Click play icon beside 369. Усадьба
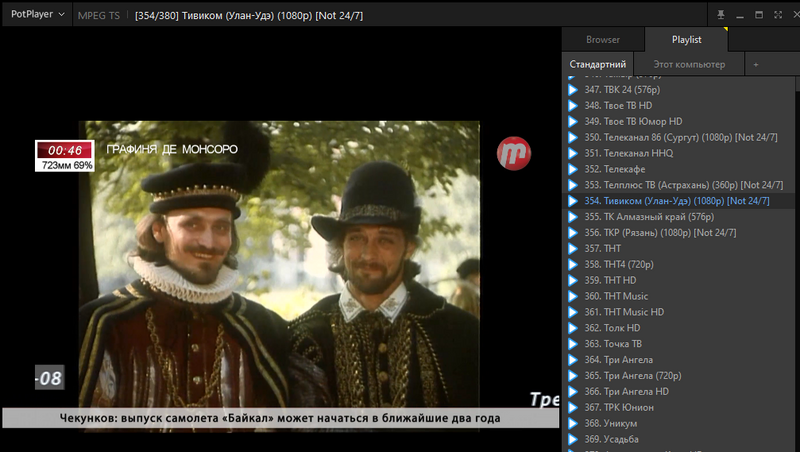Screen dimensions: 800x452 [573, 439]
